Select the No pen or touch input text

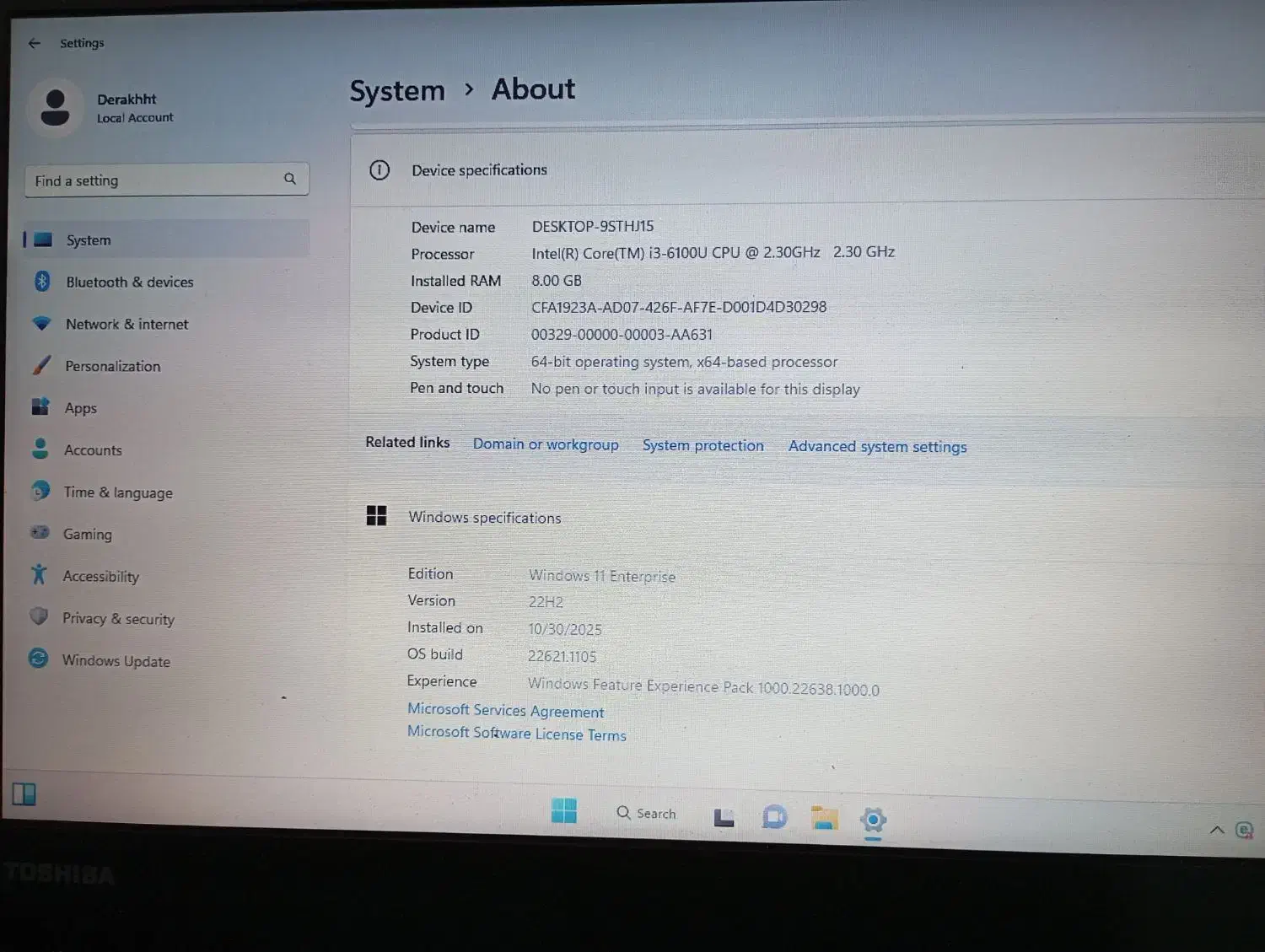(696, 389)
